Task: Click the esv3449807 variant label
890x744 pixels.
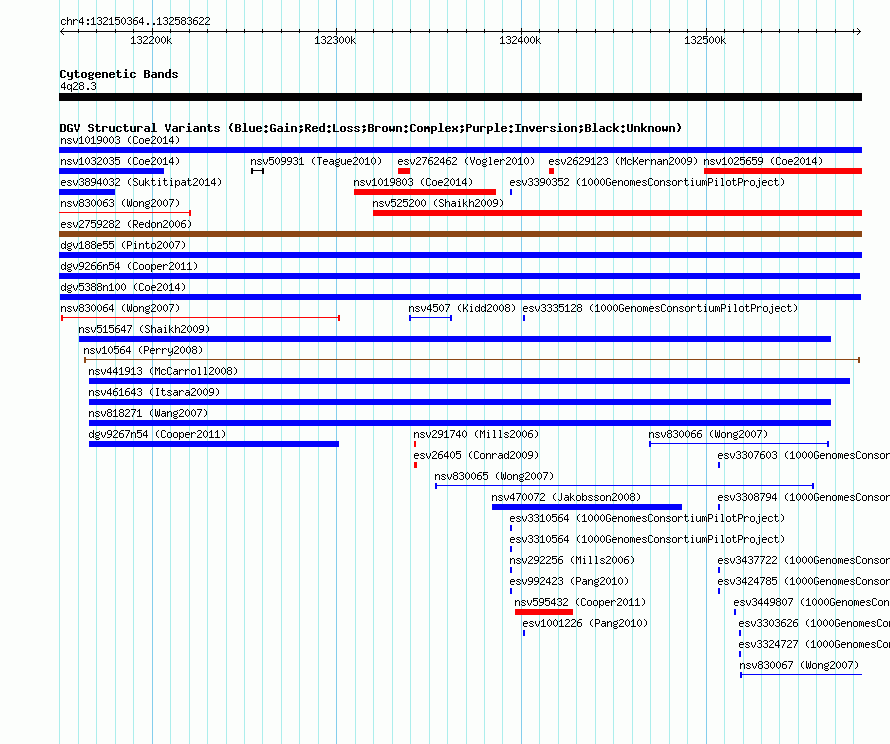Action: [x=812, y=602]
